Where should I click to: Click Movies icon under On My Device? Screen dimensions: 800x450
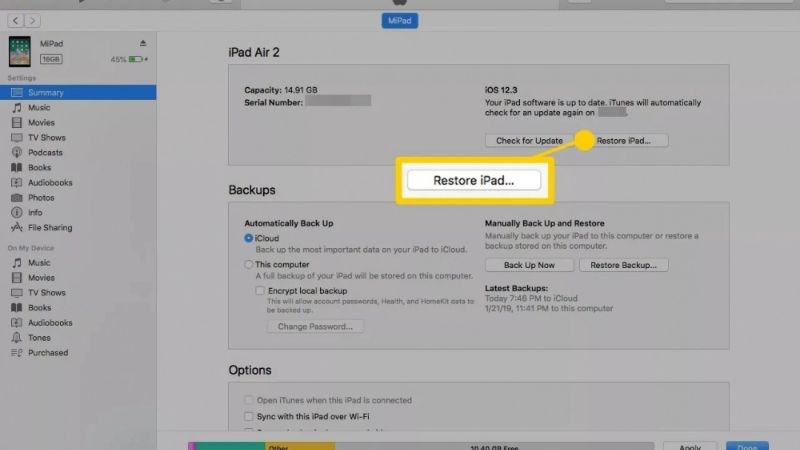(17, 278)
